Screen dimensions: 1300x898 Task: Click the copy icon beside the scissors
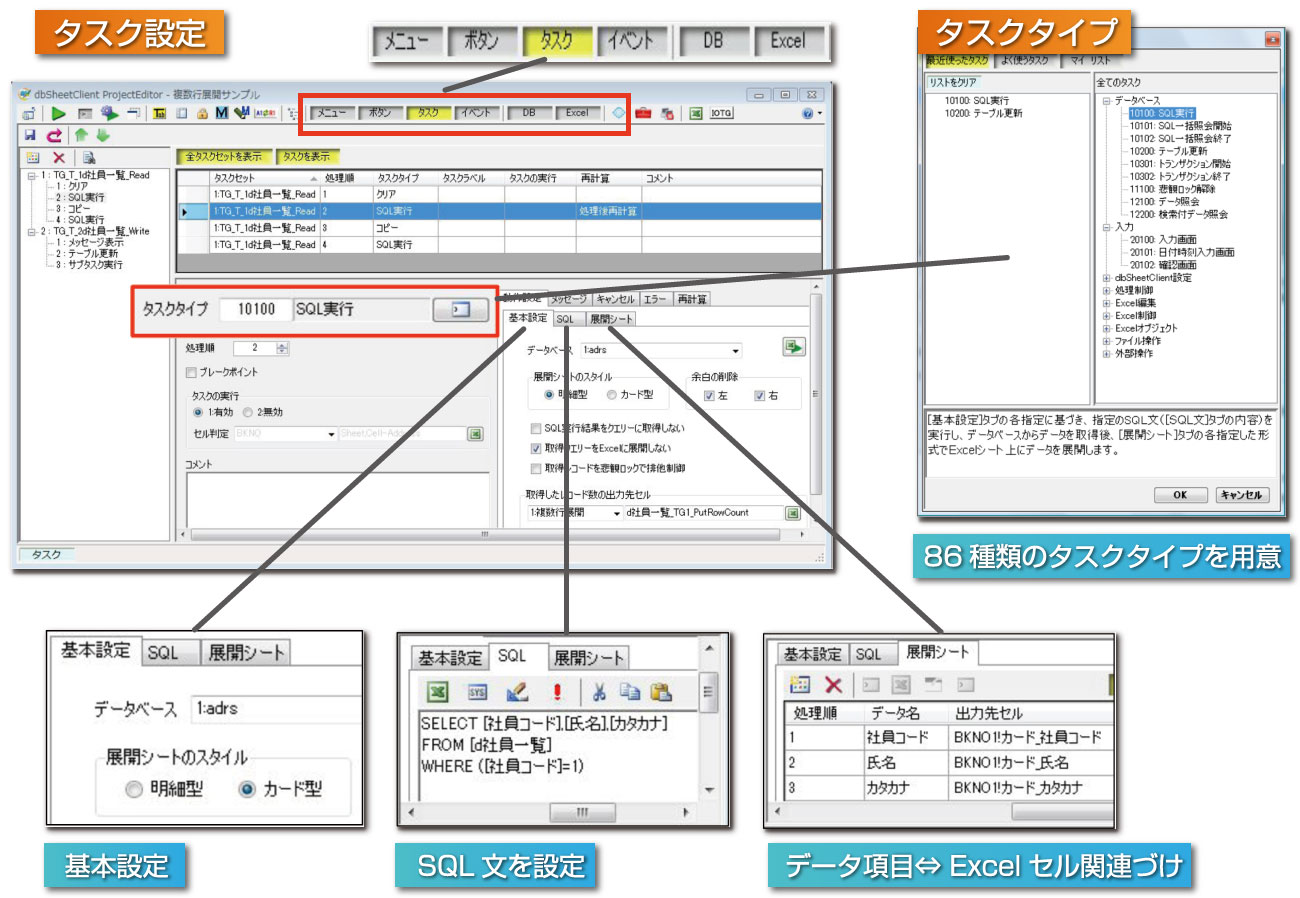click(629, 692)
